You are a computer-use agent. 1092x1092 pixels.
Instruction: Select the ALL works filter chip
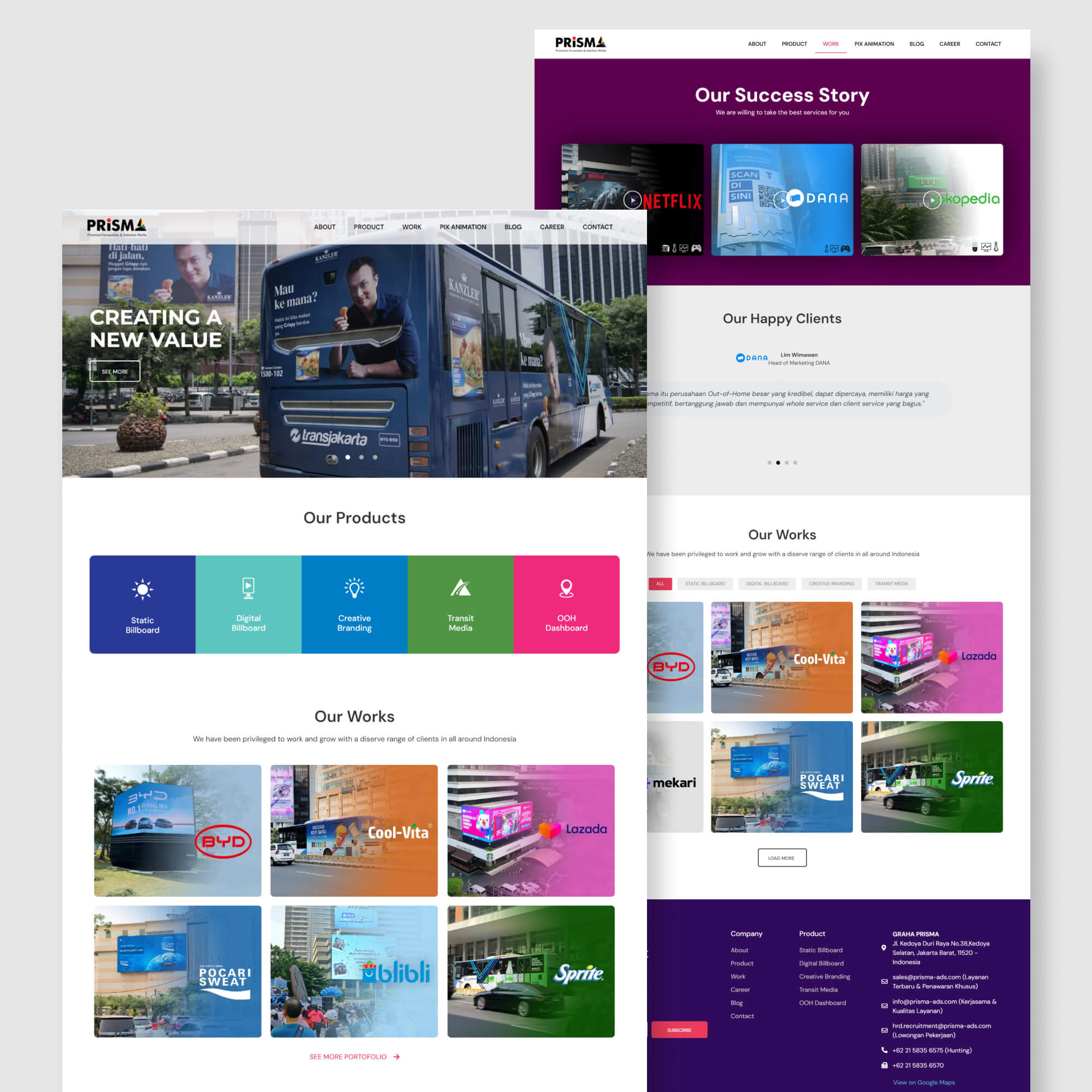point(660,583)
